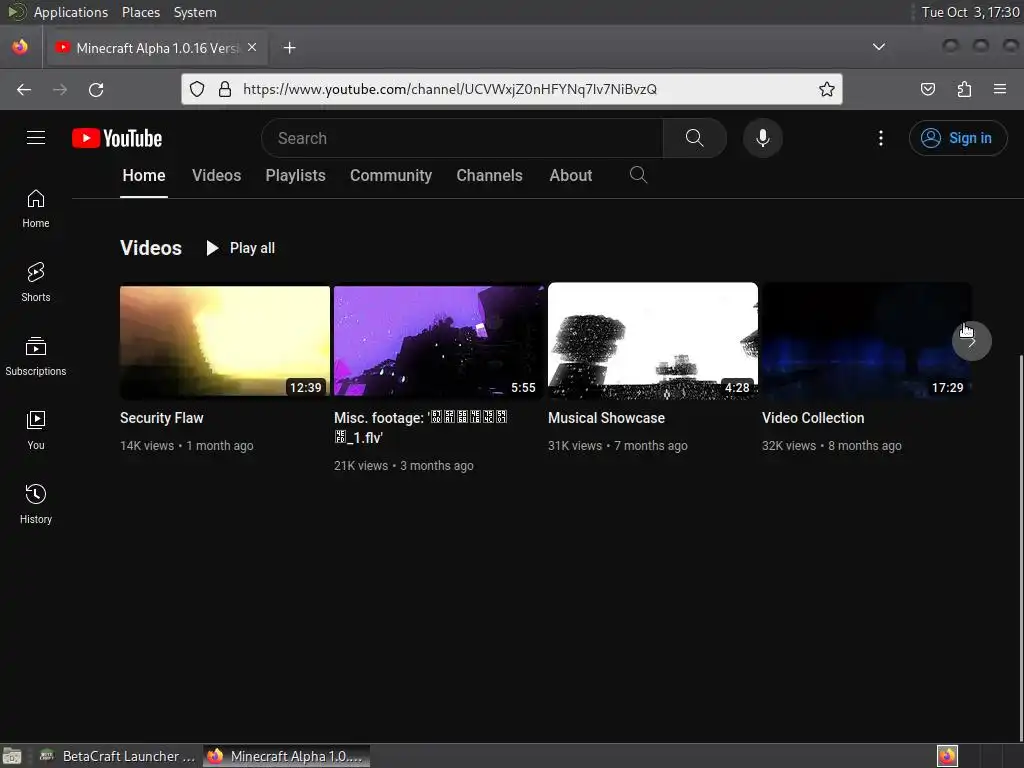This screenshot has height=768, width=1024.
Task: Open Shorts in sidebar
Action: pos(36,282)
